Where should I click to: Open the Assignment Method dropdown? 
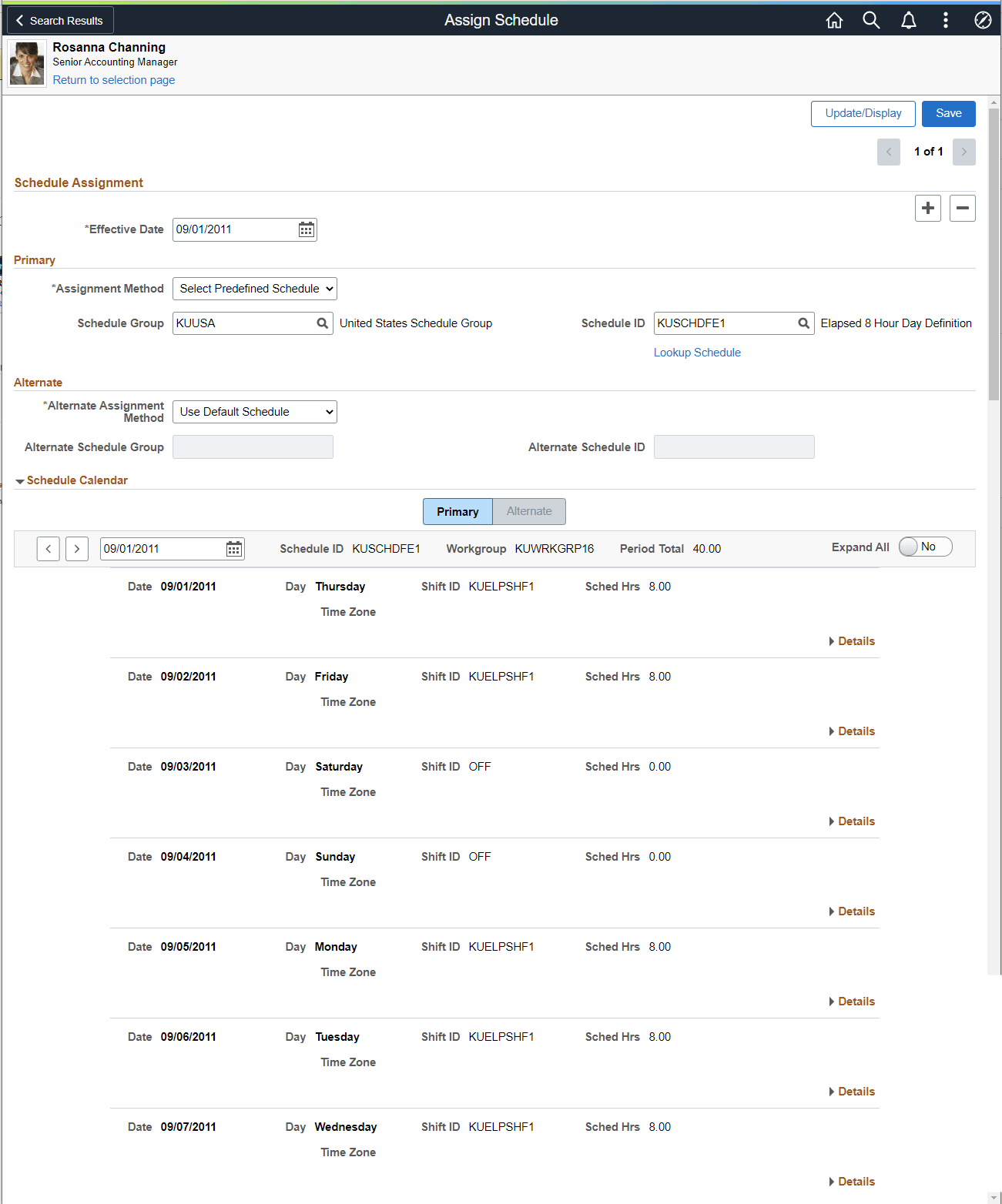coord(254,288)
